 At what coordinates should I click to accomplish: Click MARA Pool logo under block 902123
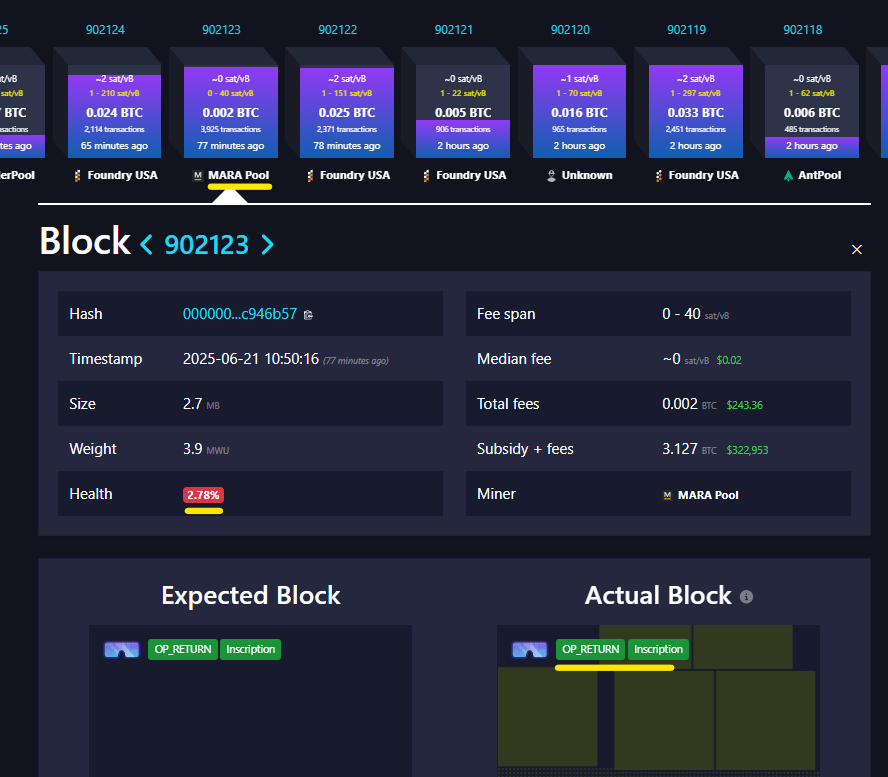tap(198, 176)
